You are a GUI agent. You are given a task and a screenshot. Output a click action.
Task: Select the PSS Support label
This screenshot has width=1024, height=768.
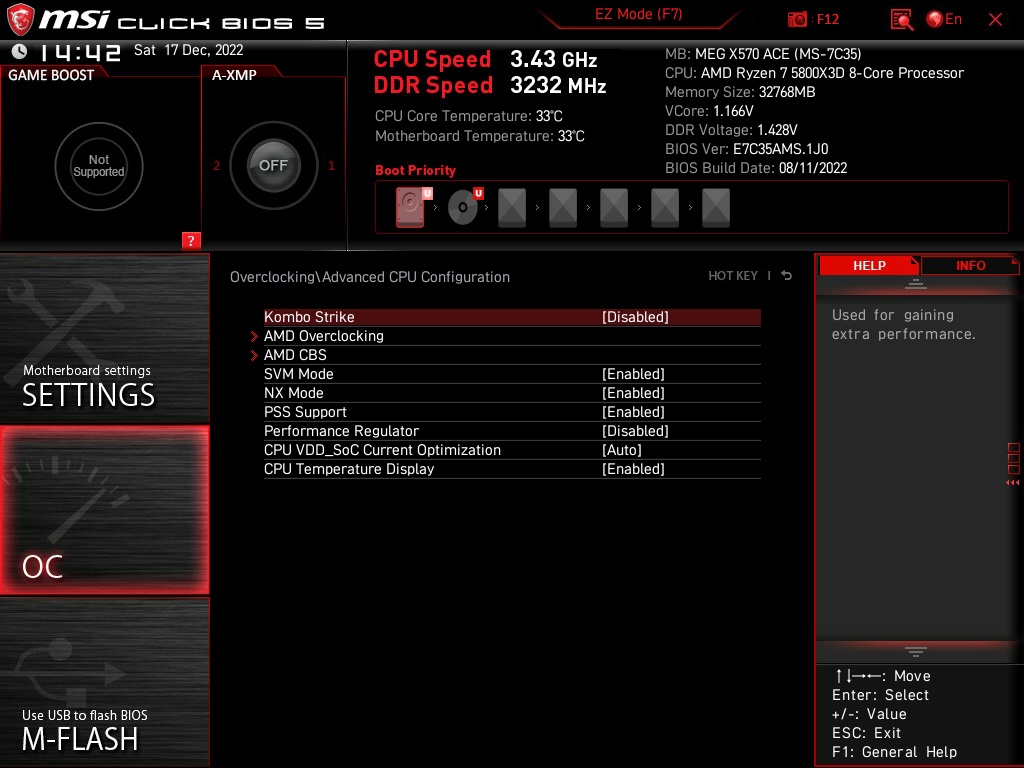(x=305, y=412)
